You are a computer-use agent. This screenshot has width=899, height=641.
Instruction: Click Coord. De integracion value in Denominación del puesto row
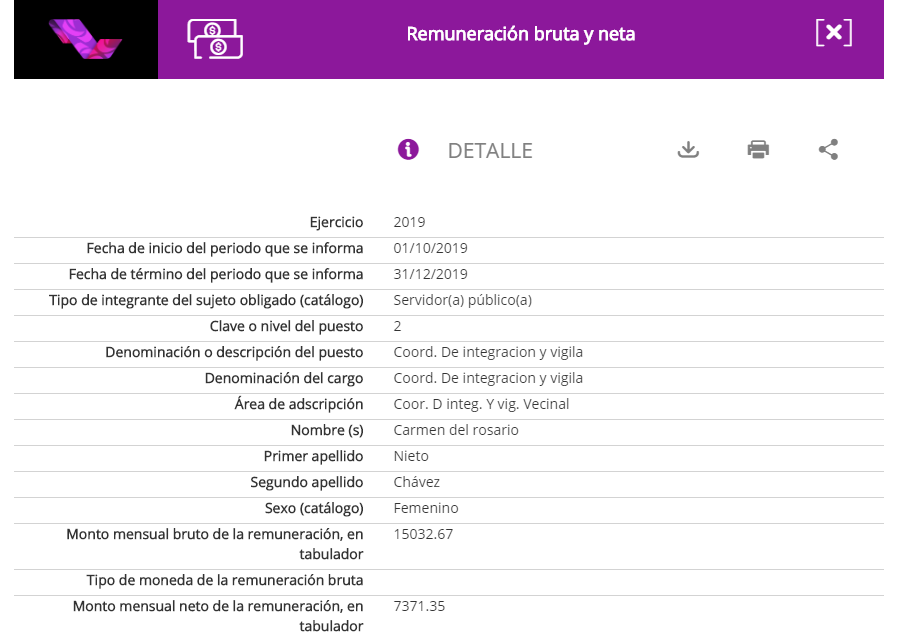(488, 352)
